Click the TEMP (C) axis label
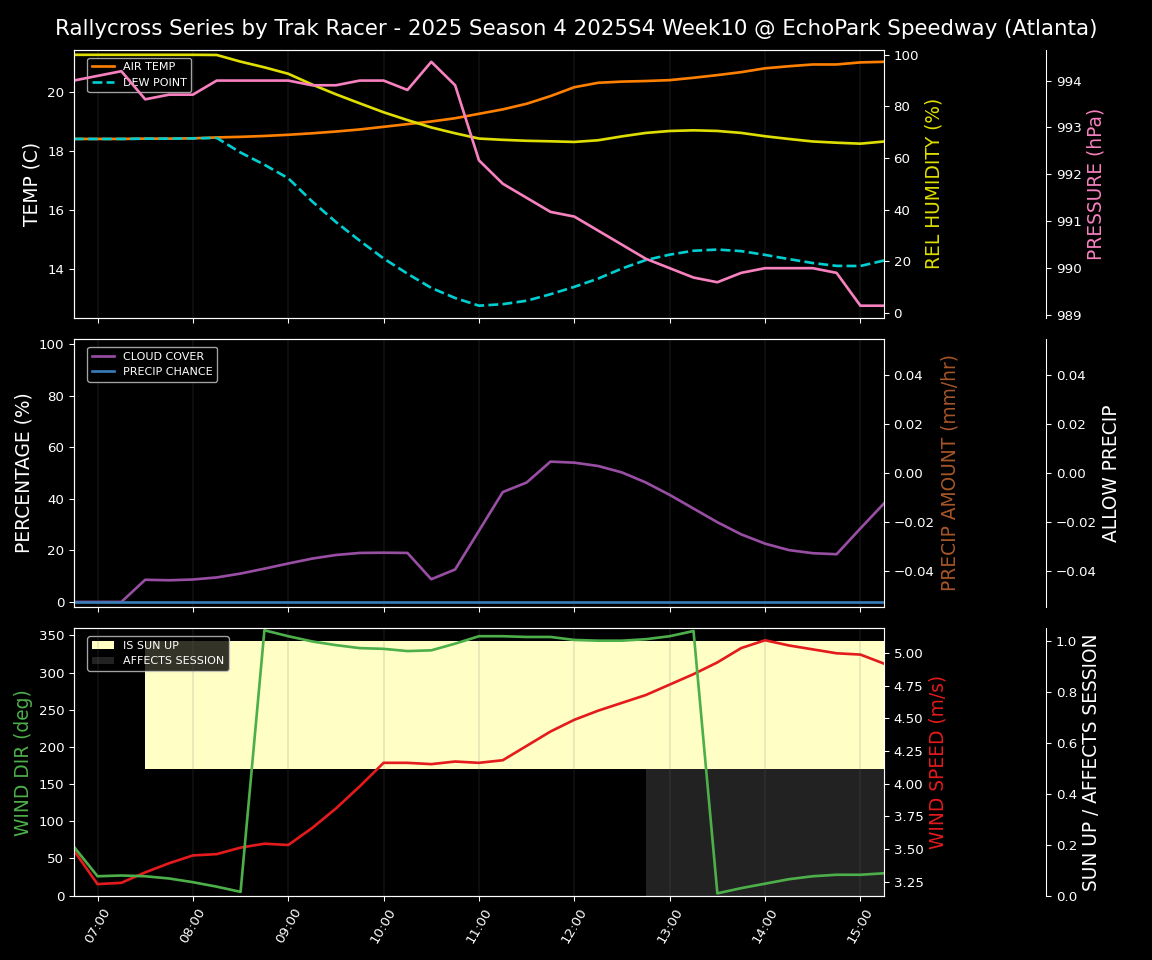The width and height of the screenshot is (1152, 960). point(32,184)
